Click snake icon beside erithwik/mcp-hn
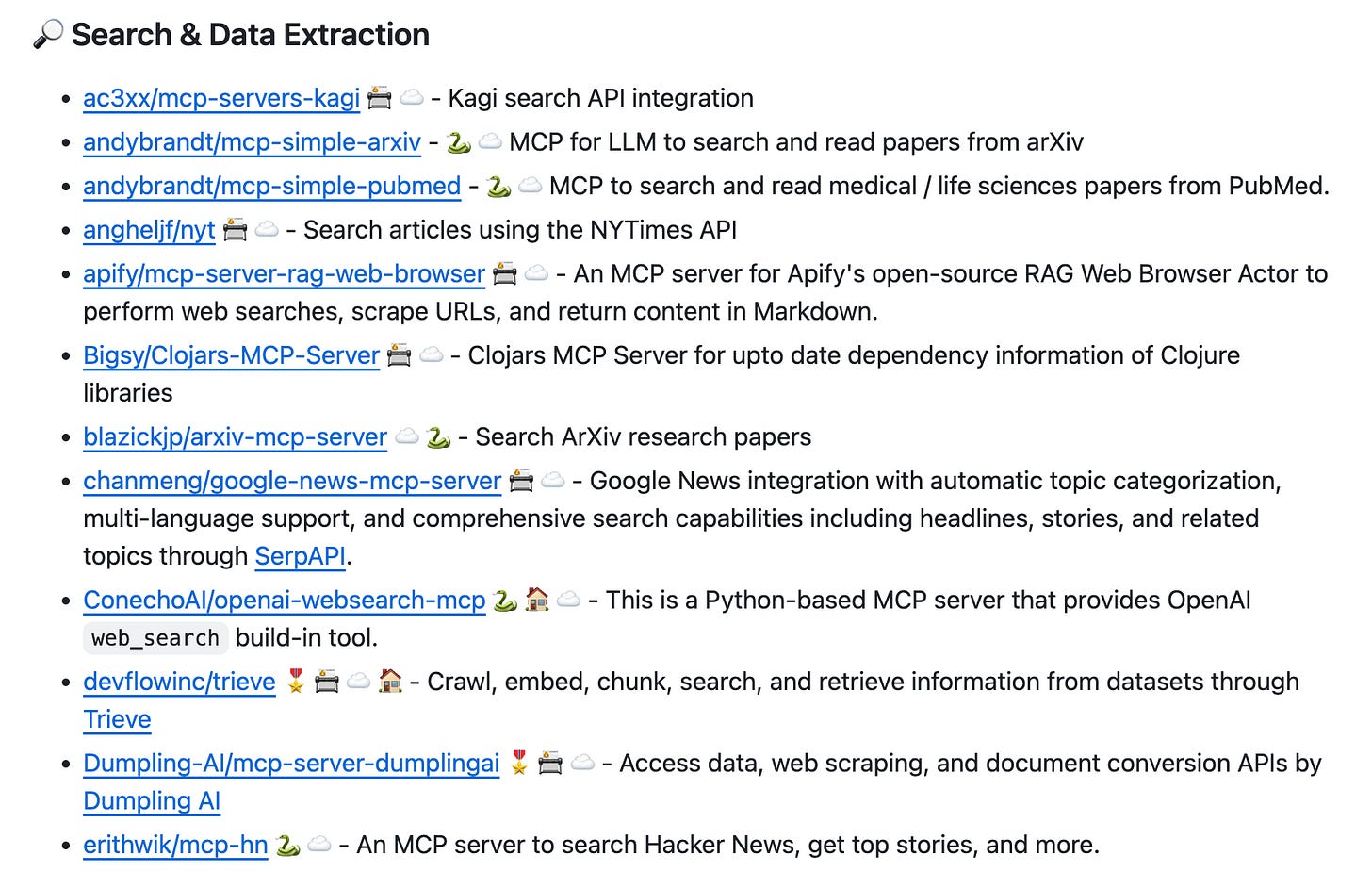 (288, 844)
